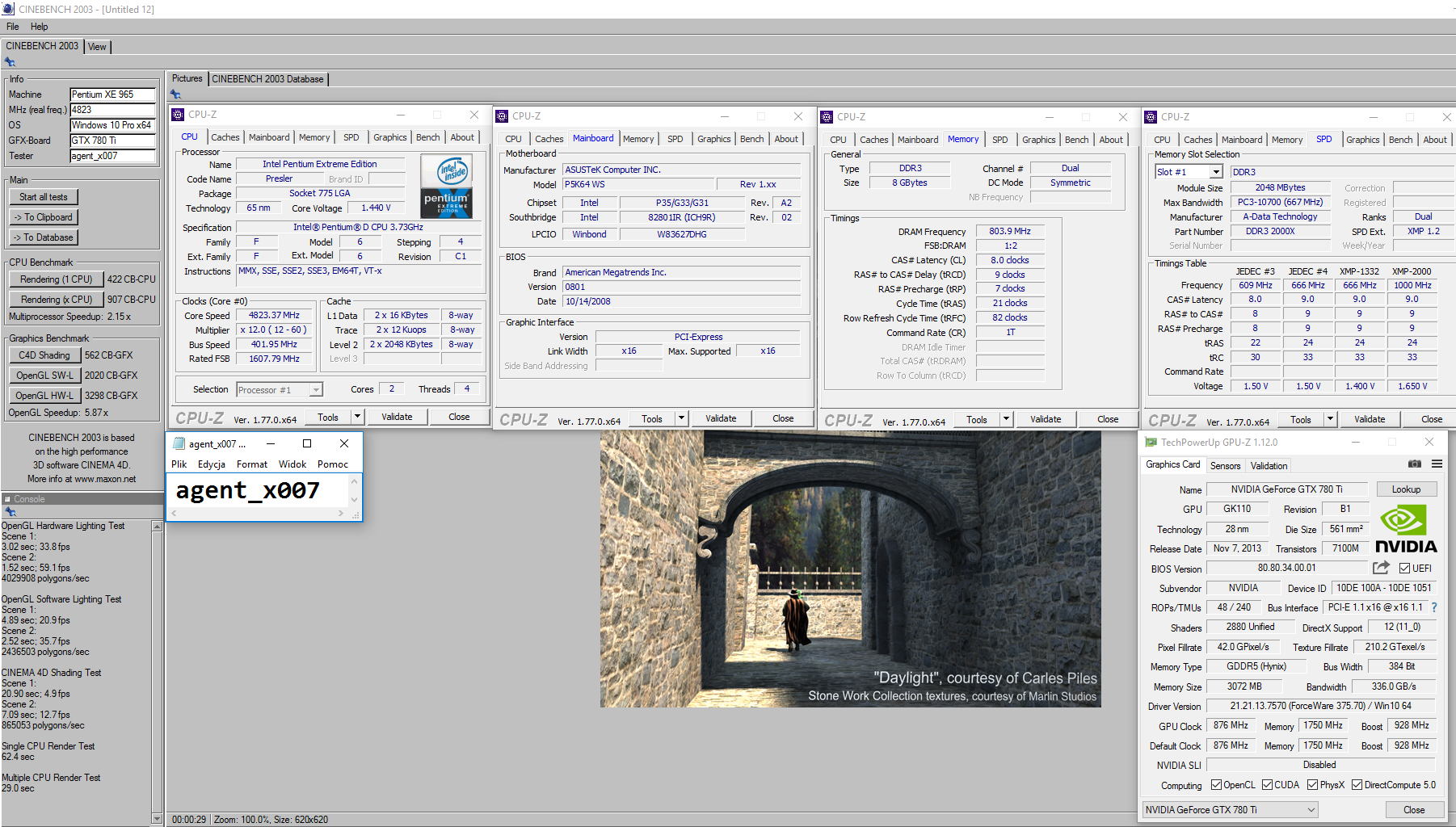Open the Slot #1 memory slot dropdown
The width and height of the screenshot is (1456, 827).
[1216, 172]
